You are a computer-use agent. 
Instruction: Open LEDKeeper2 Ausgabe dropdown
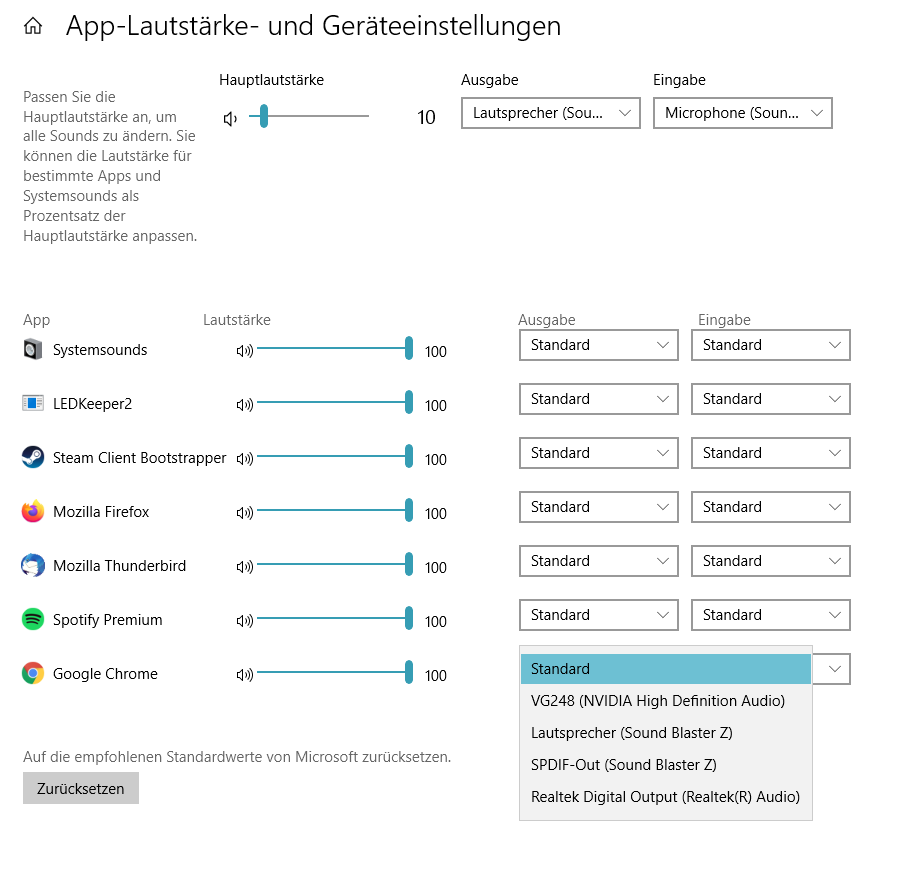pyautogui.click(x=598, y=399)
